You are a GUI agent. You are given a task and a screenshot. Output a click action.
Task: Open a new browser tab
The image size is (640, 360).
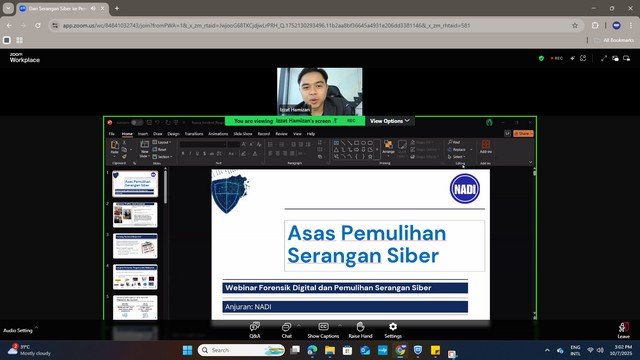click(117, 8)
